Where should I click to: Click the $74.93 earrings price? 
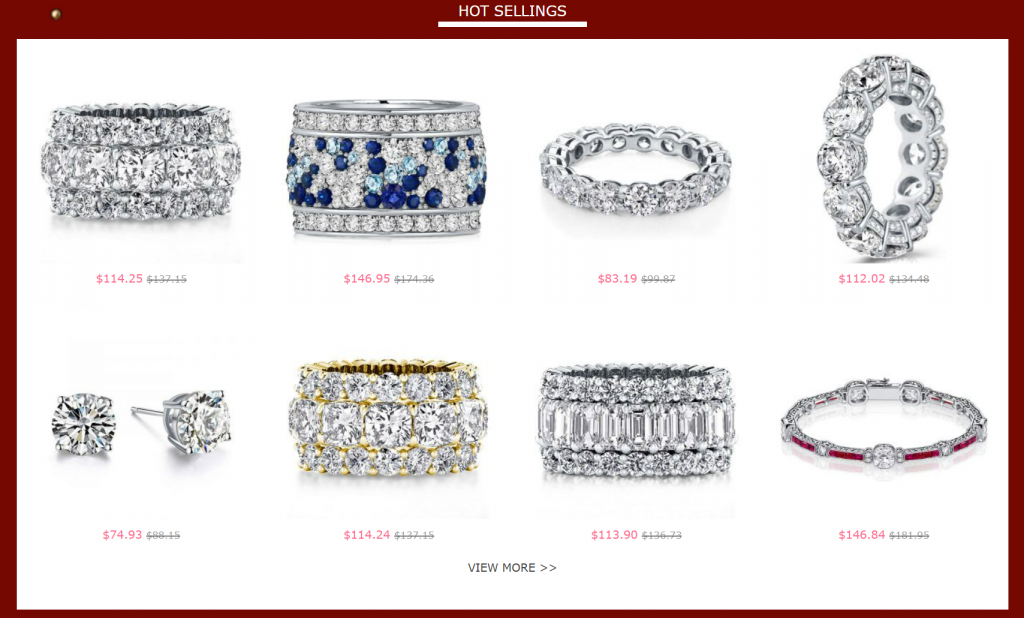coord(122,535)
